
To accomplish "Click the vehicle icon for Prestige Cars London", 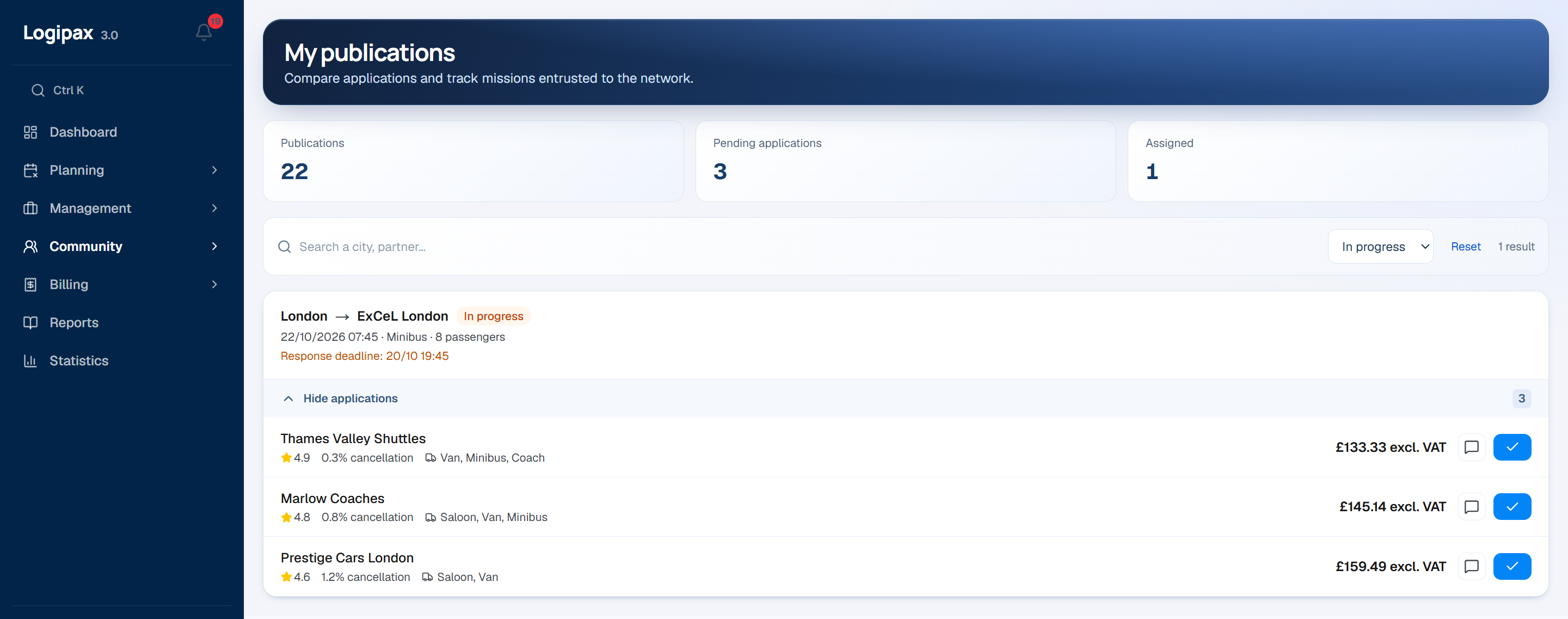I will pos(427,577).
